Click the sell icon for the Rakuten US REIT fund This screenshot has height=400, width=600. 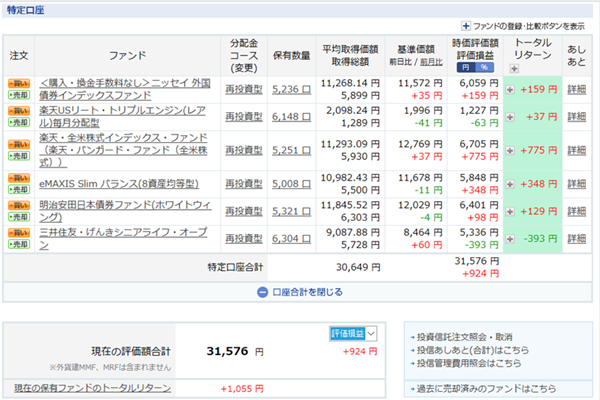coord(18,121)
